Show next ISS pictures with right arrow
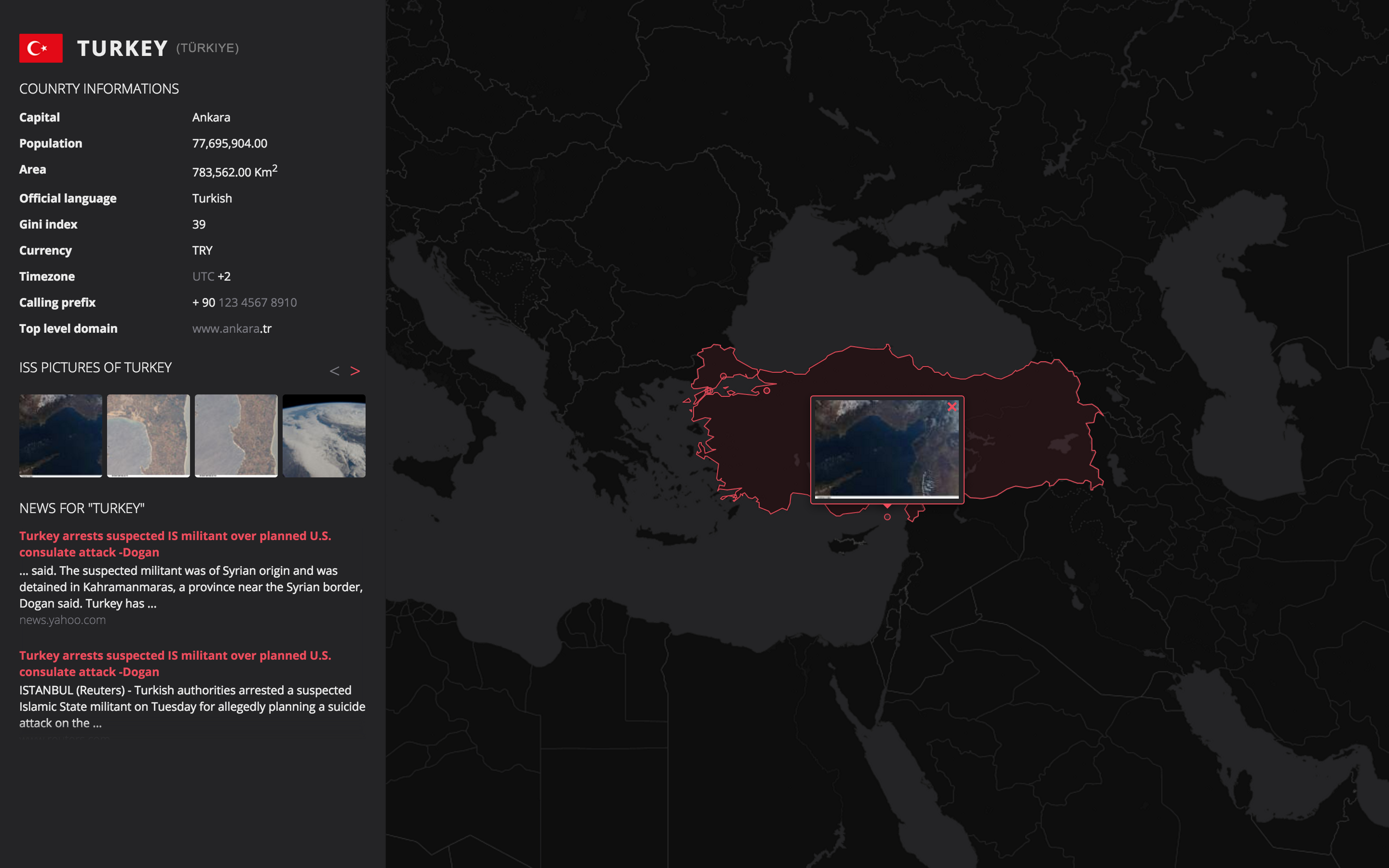Screen dimensions: 1389x868 pos(355,371)
